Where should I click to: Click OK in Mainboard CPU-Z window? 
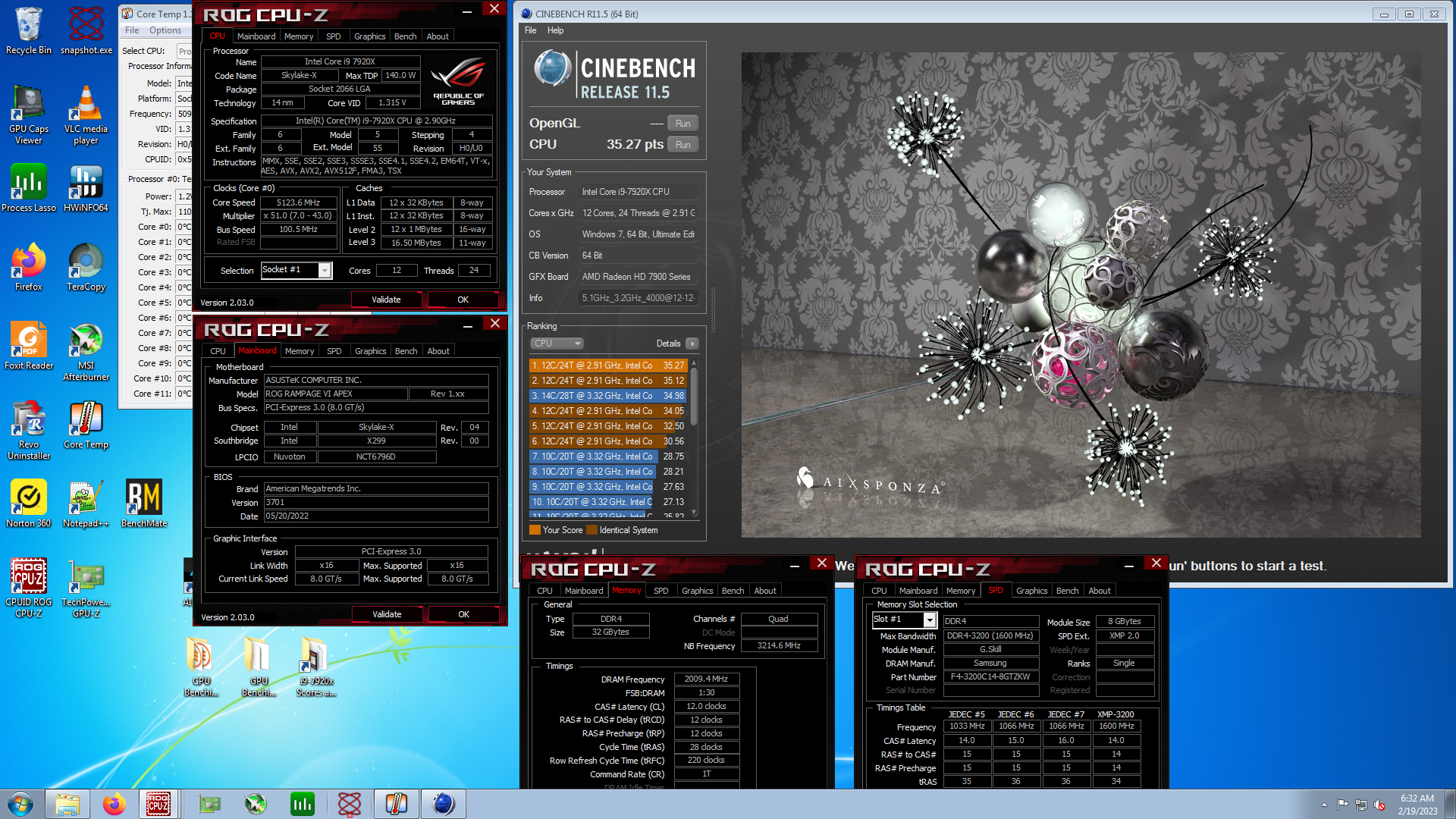pyautogui.click(x=463, y=614)
